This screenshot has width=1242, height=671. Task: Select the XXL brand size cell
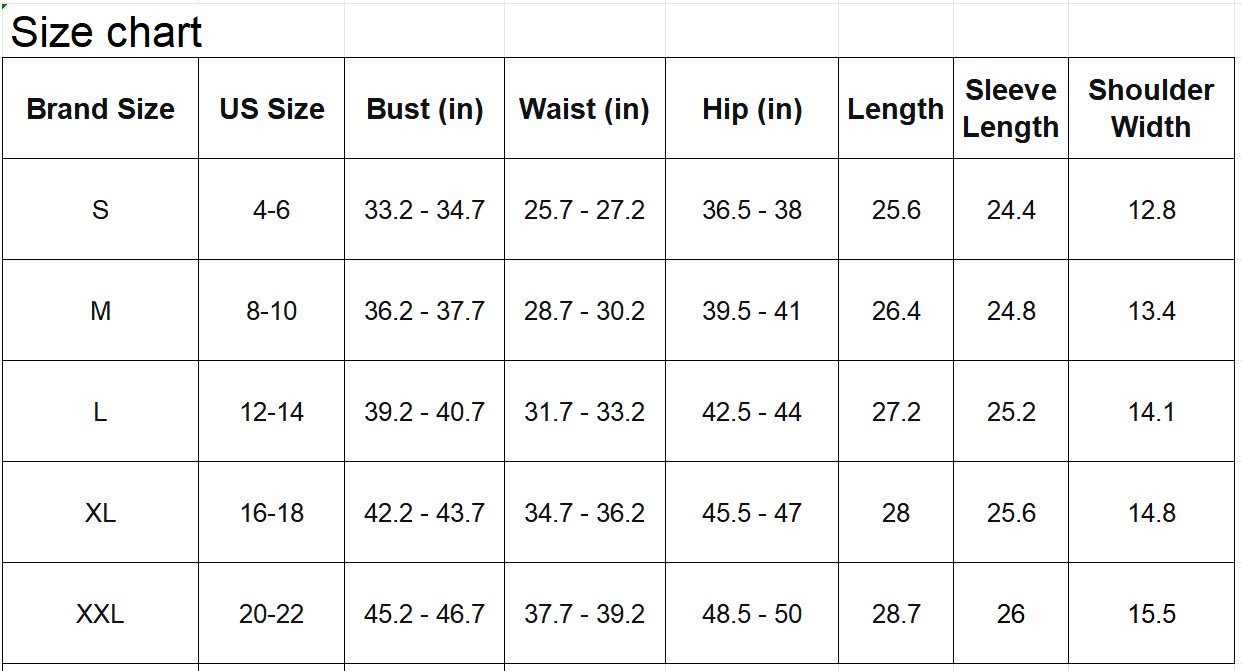click(100, 614)
